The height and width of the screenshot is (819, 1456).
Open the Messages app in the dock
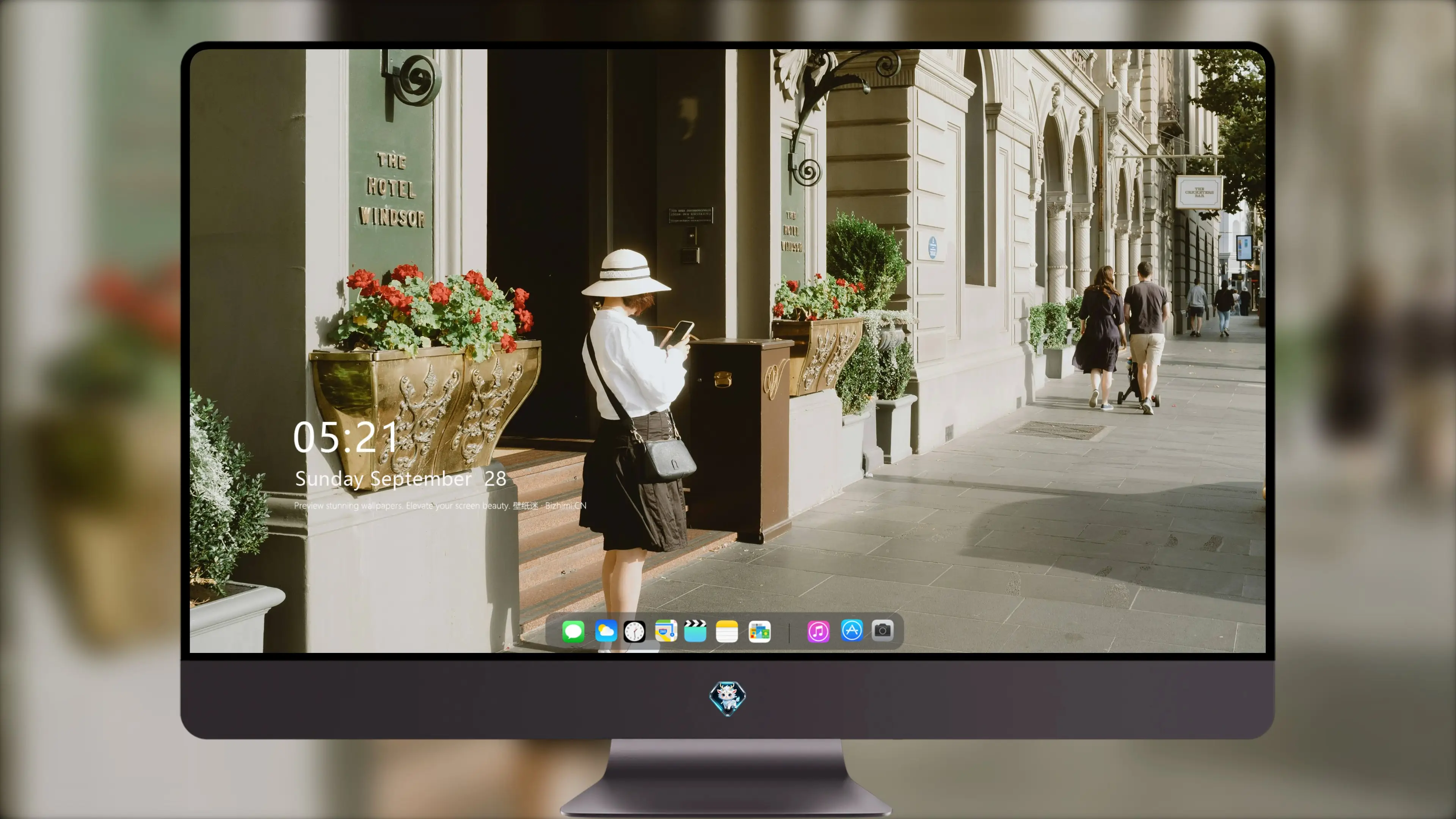[573, 631]
